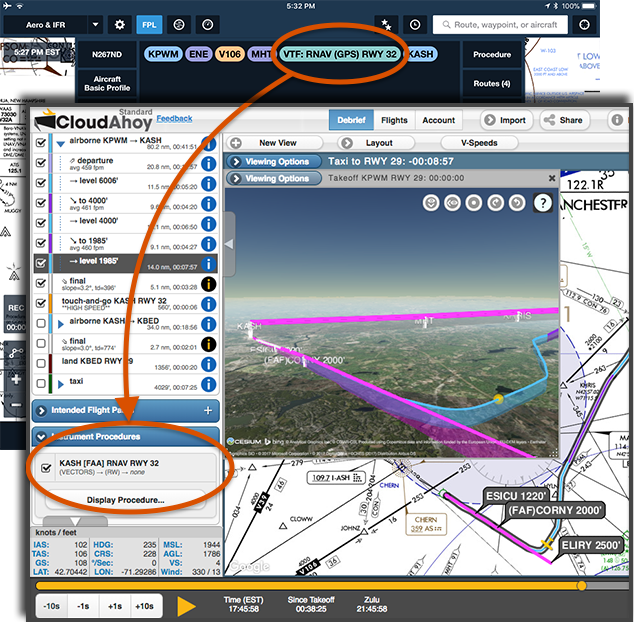The width and height of the screenshot is (634, 622).
Task: Open ForeFlight settings gear icon
Action: (120, 25)
